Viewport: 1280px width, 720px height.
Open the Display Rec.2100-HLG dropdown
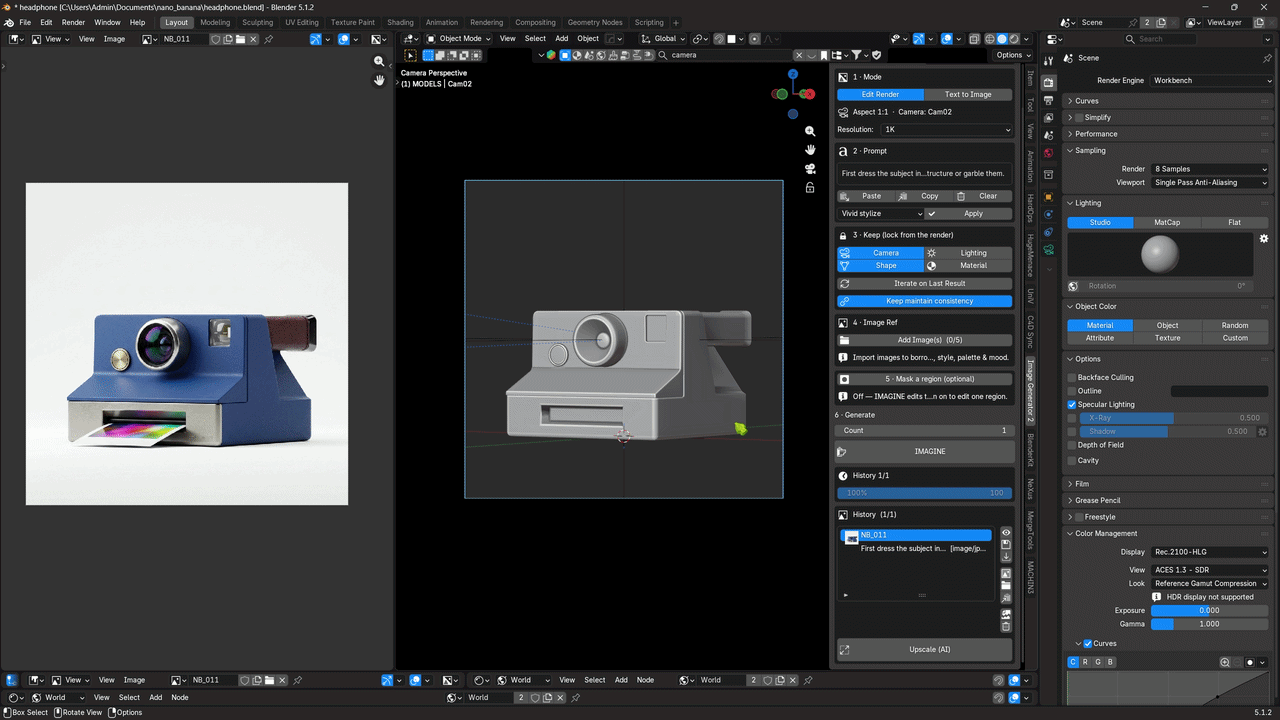tap(1210, 552)
